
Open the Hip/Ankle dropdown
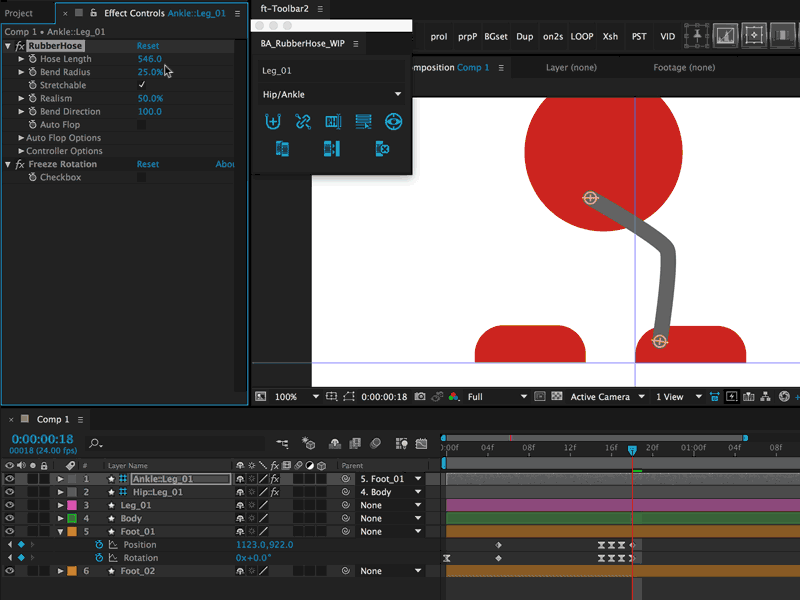331,94
